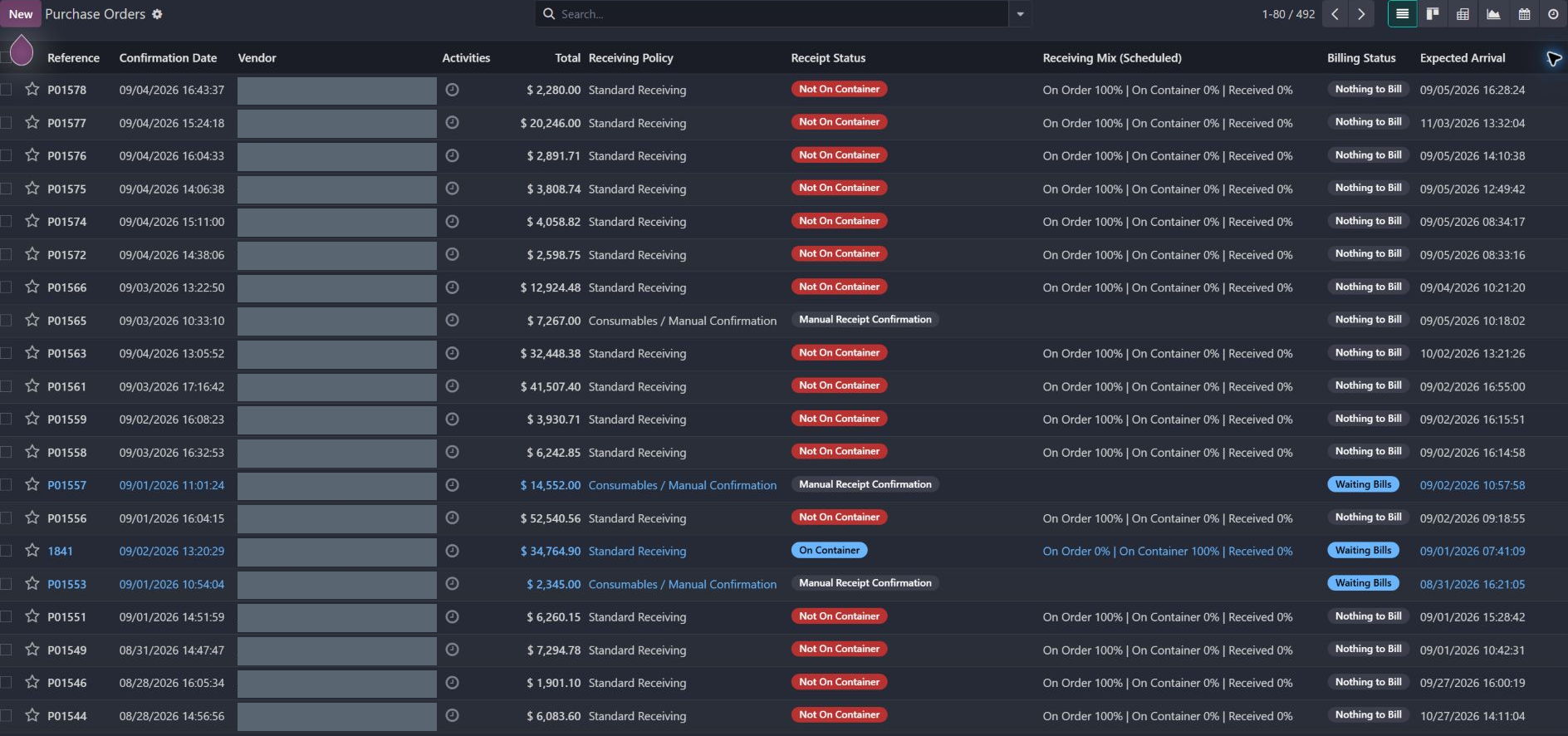Open activity clock for order P01563
This screenshot has height=736, width=1568.
pyautogui.click(x=452, y=353)
